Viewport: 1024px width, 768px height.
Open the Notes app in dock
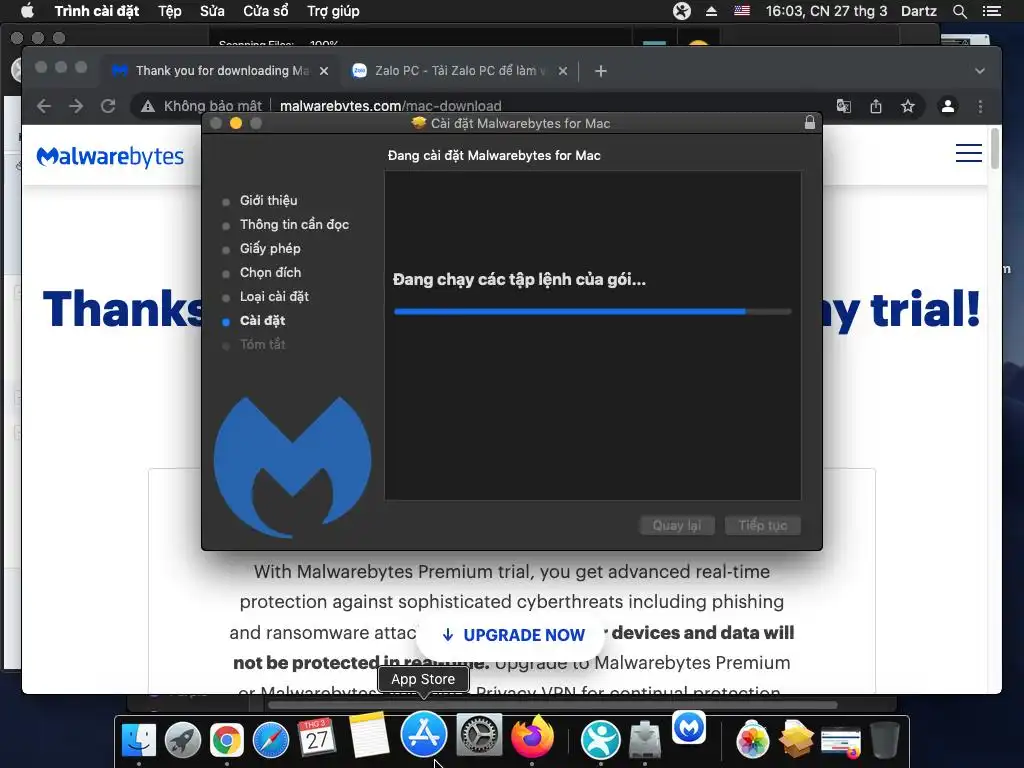(x=369, y=737)
